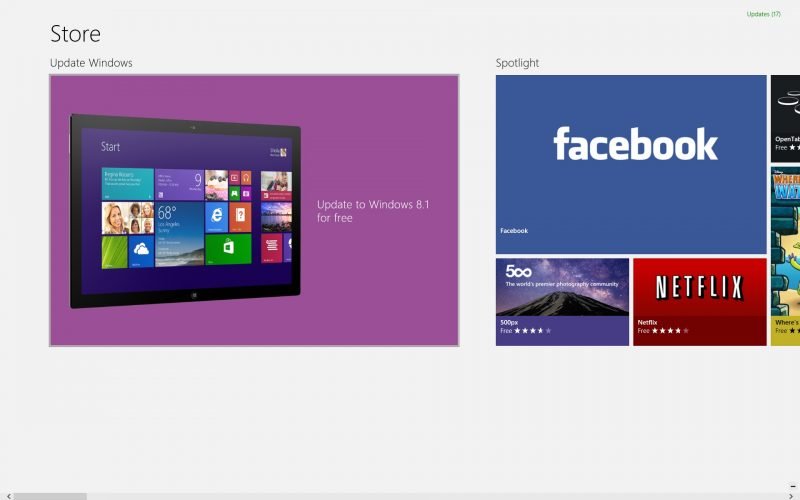This screenshot has width=800, height=500.
Task: Open the OpenTable app tile
Action: pos(785,118)
